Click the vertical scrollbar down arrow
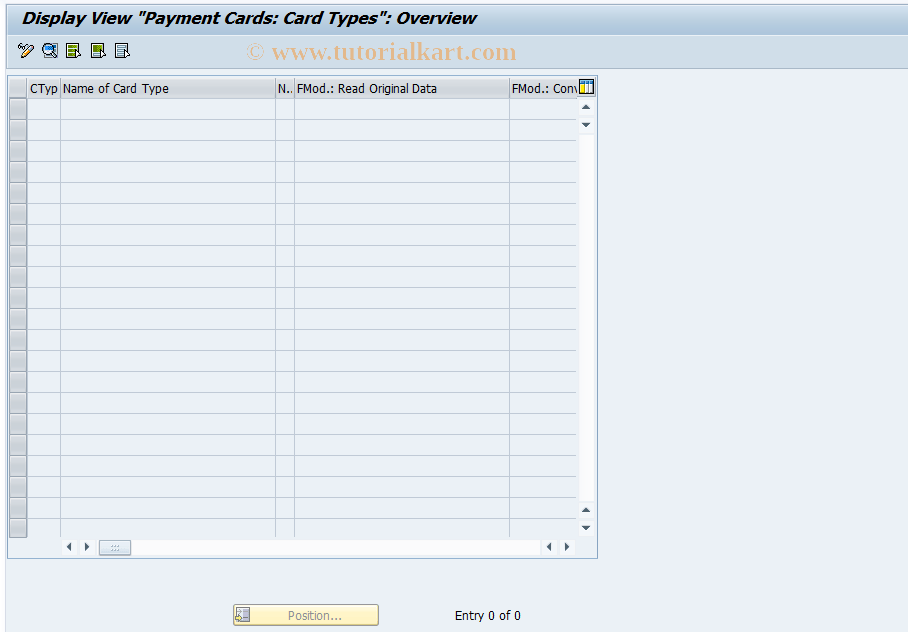This screenshot has width=908, height=632. point(585,527)
